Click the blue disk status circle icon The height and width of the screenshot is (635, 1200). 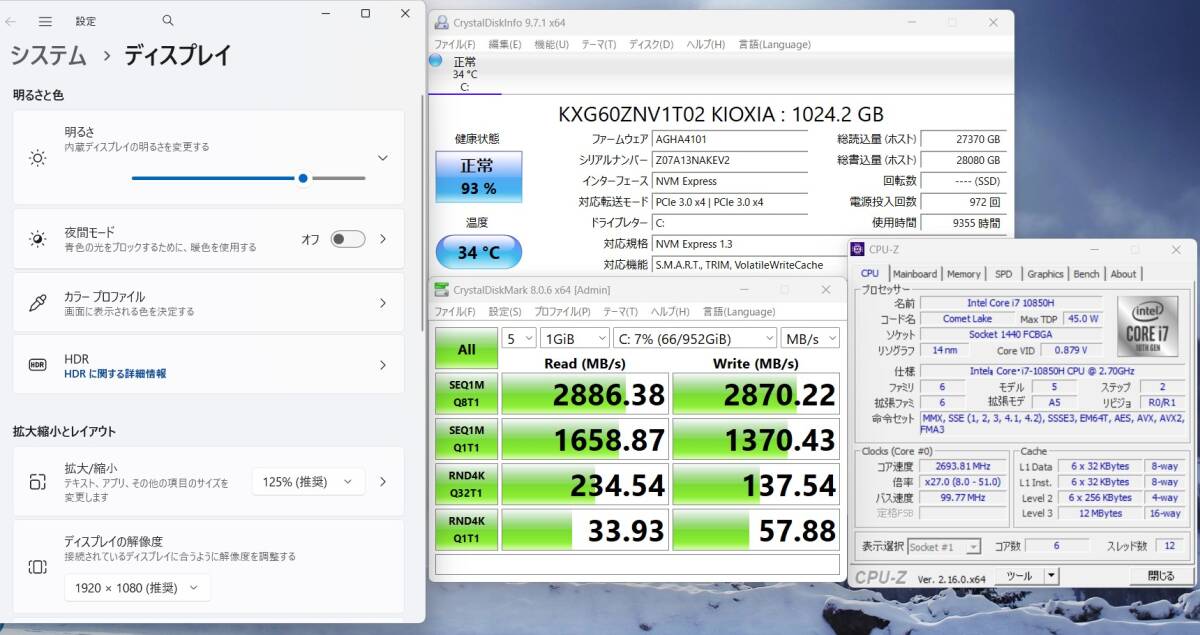(x=436, y=60)
